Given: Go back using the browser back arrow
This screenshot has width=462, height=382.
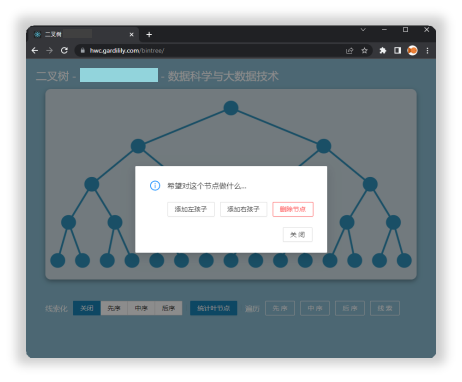Looking at the screenshot, I should [35, 51].
